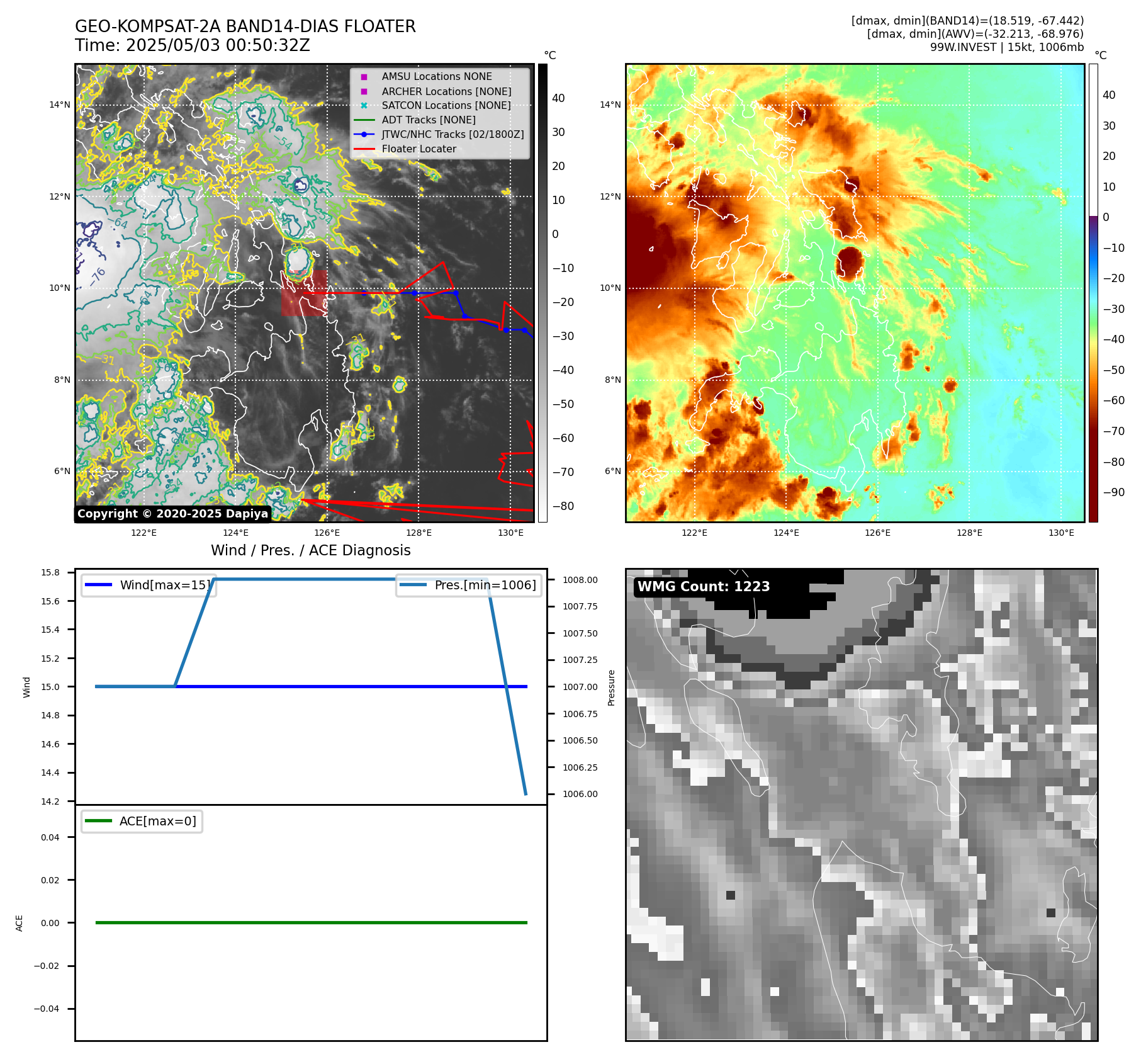Click the Wind / Pres. / ACE Diagnosis title

(x=311, y=550)
